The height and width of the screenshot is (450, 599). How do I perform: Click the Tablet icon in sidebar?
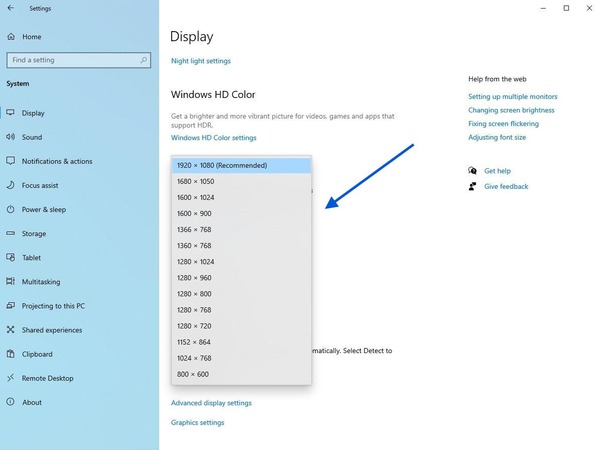(10, 257)
